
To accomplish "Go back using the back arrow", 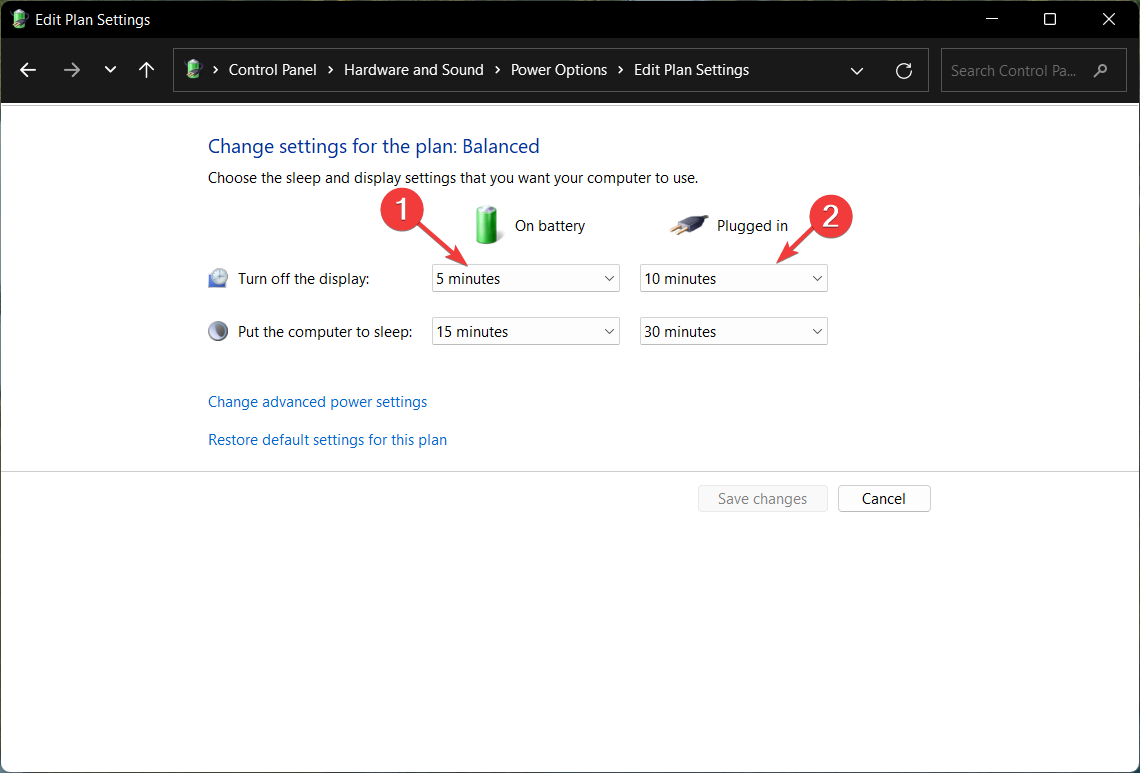I will pyautogui.click(x=28, y=70).
